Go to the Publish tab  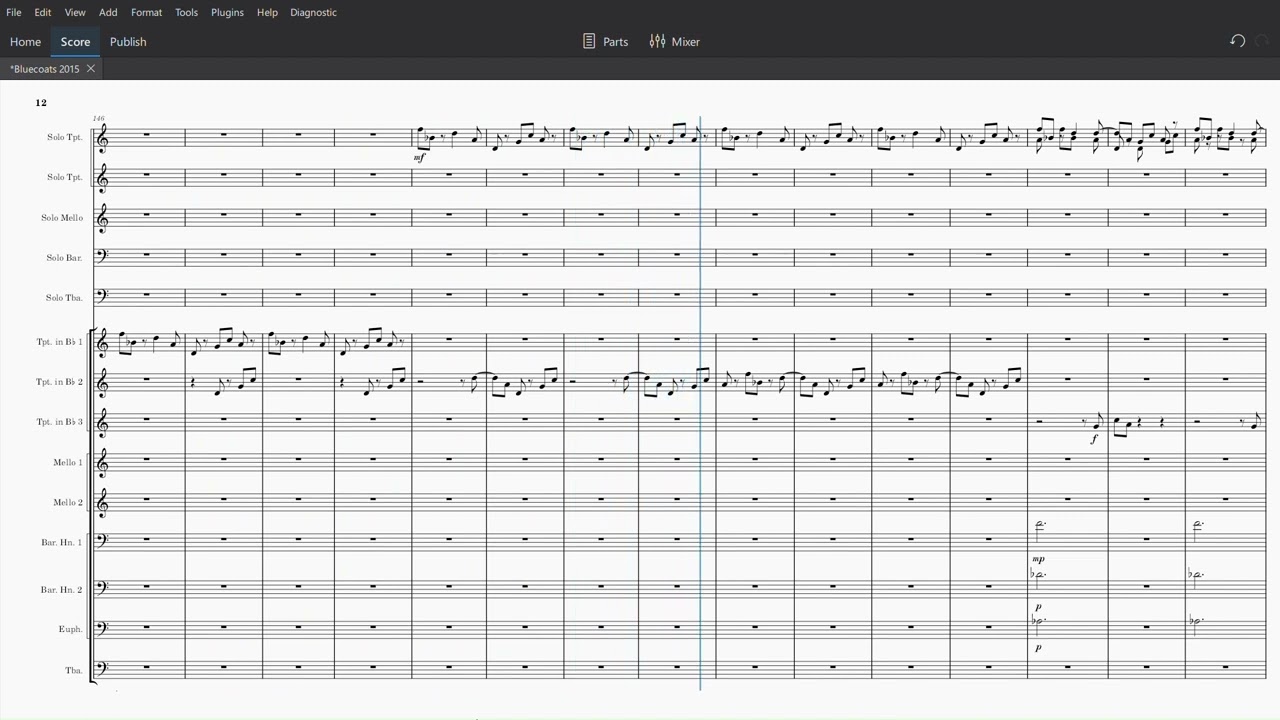pos(128,41)
